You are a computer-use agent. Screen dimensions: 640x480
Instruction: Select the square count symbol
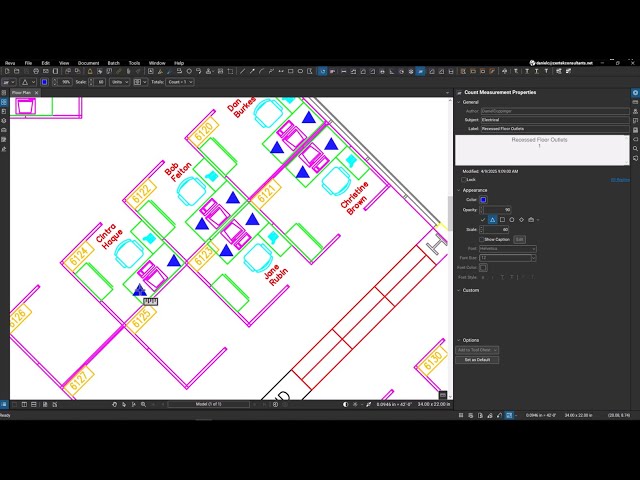(x=502, y=220)
